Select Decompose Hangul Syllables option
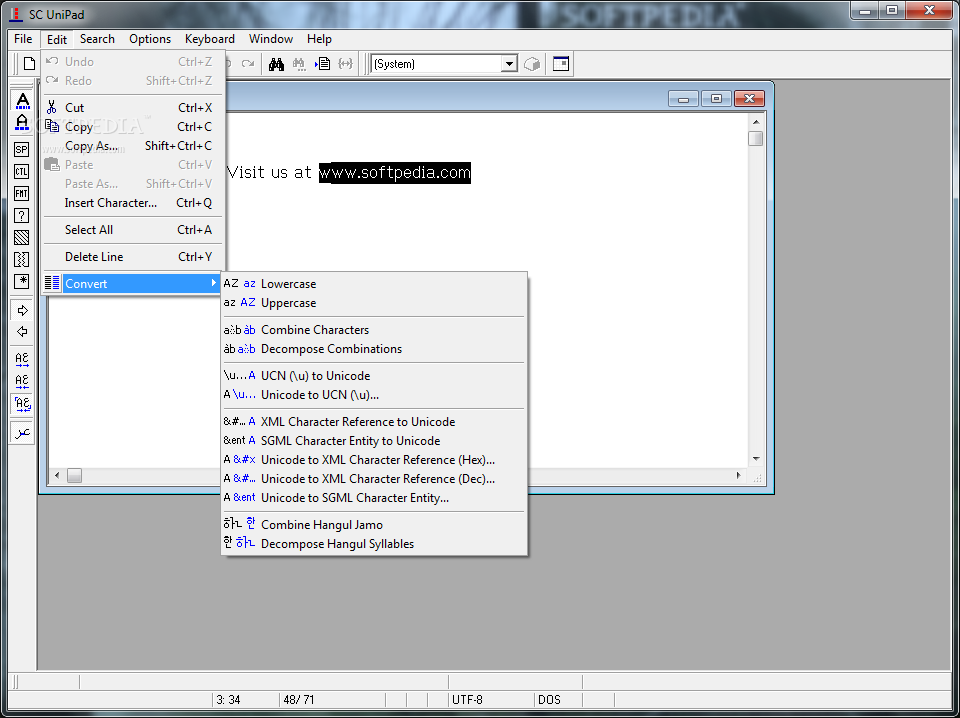Screen dimensions: 960x718 (x=373, y=544)
